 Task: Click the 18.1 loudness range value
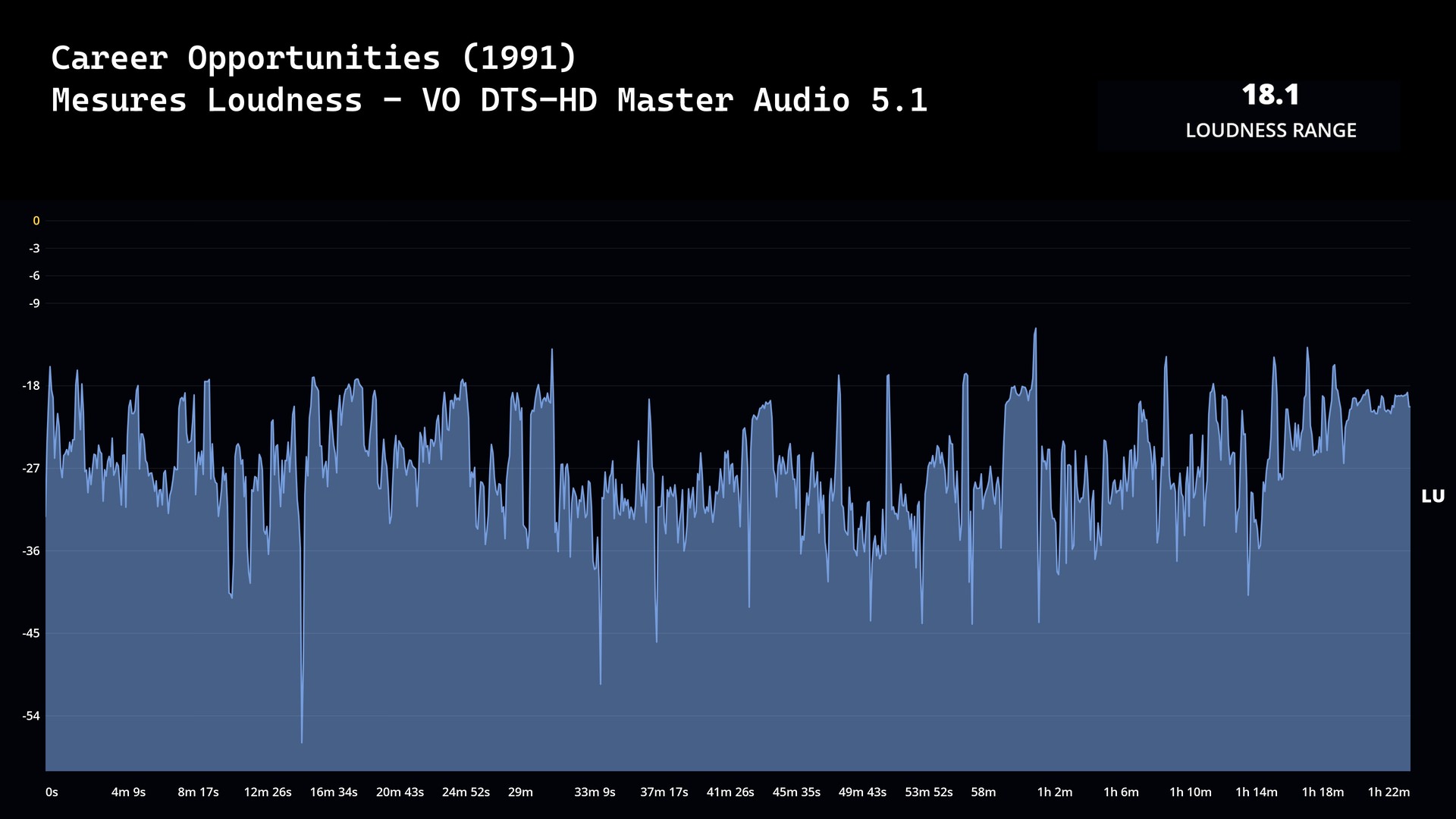click(x=1271, y=95)
